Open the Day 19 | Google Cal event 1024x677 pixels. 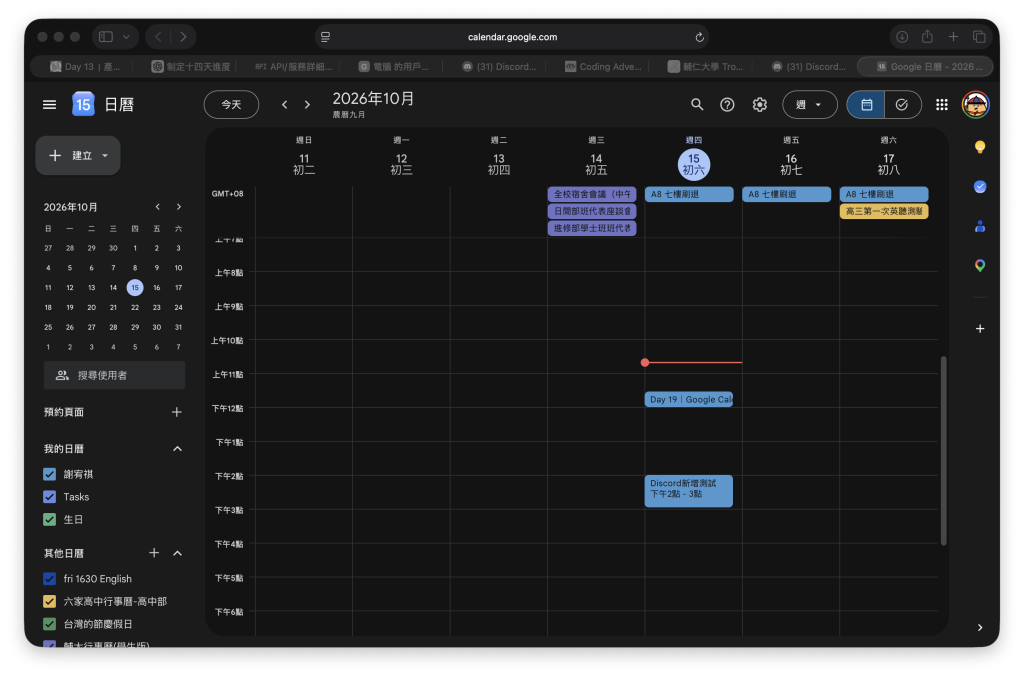688,400
